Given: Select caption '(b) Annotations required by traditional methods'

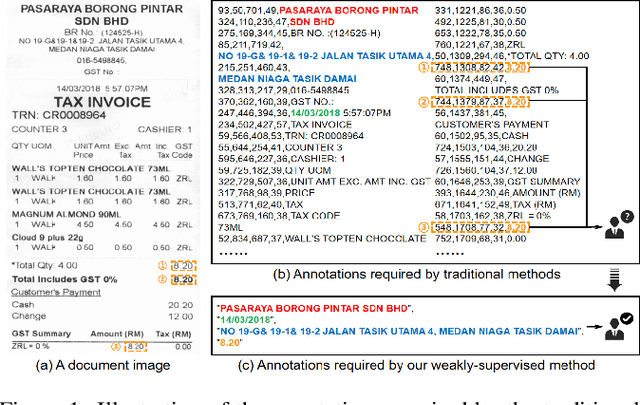Looking at the screenshot, I should [416, 274].
